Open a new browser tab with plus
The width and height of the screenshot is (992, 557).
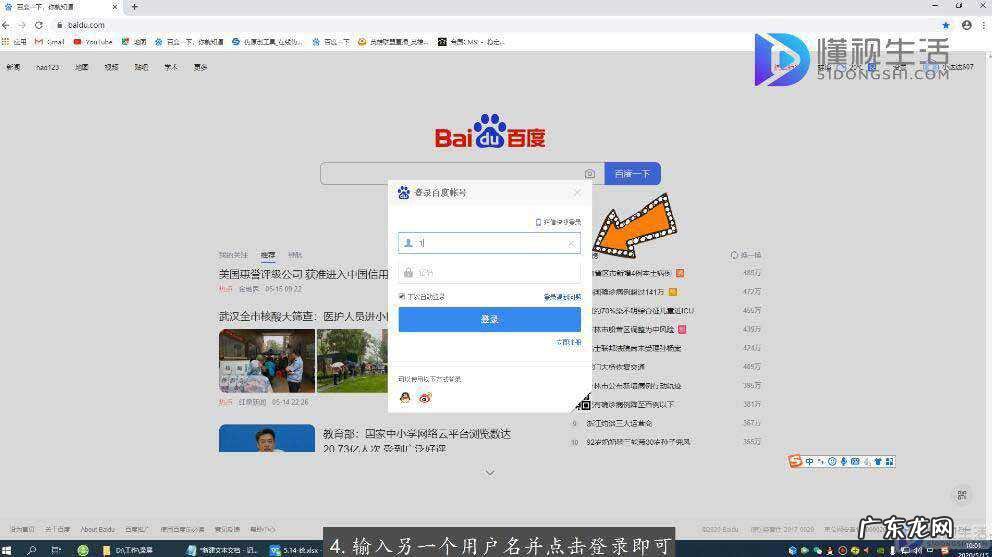(135, 7)
